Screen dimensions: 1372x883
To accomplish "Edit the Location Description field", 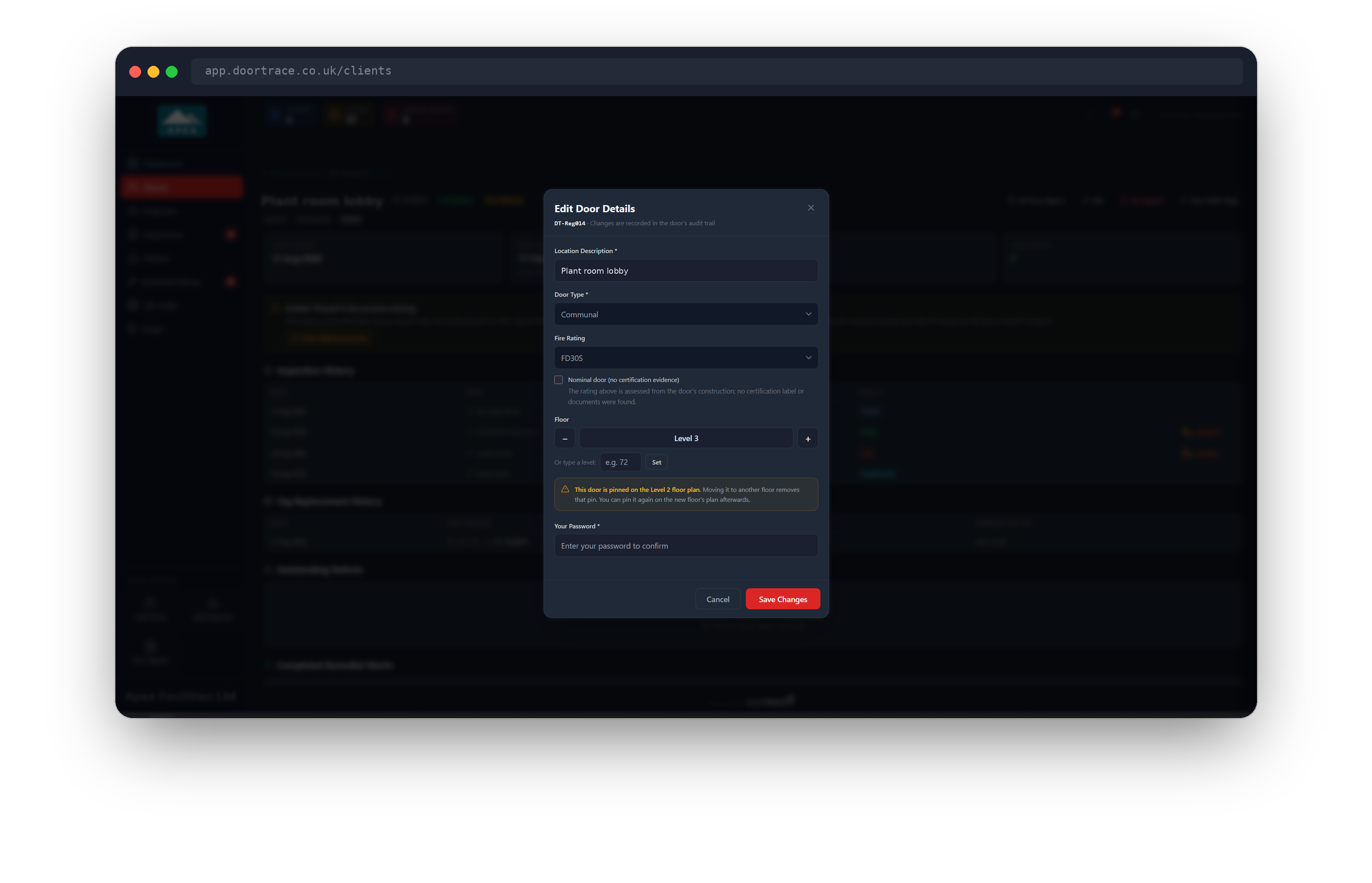I will 686,271.
